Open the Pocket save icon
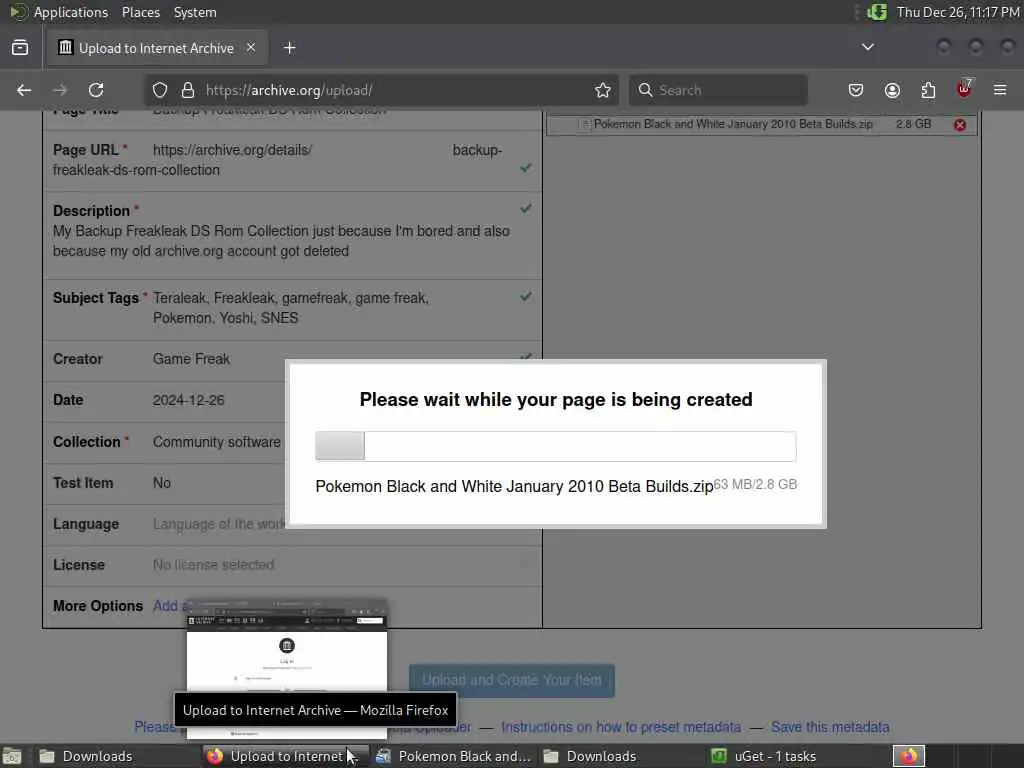1024x768 pixels. [856, 90]
